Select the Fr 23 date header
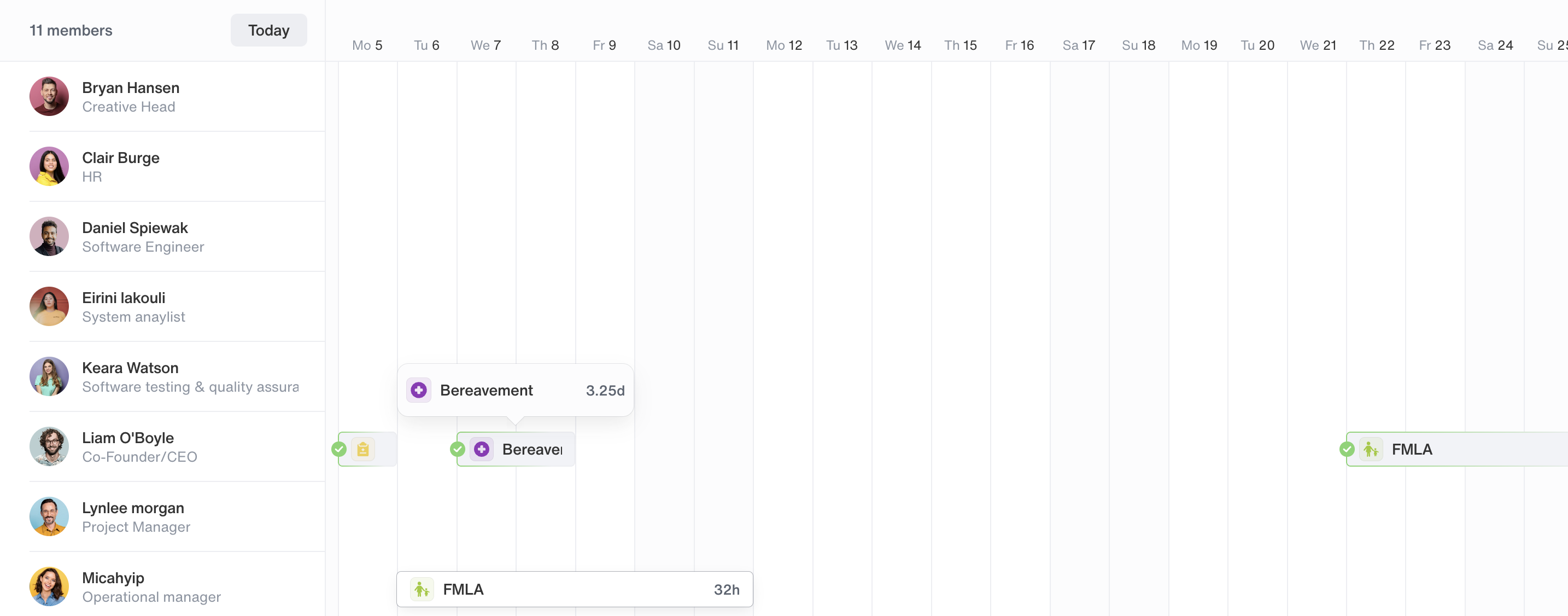This screenshot has height=616, width=1568. point(1435,45)
